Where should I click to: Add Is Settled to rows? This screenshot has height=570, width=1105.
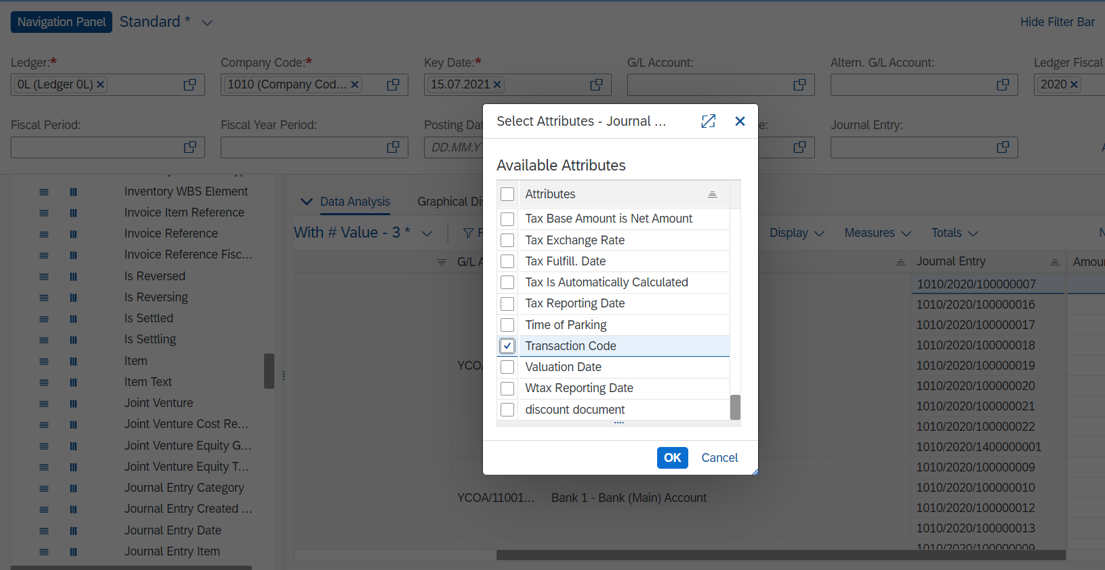[x=44, y=318]
